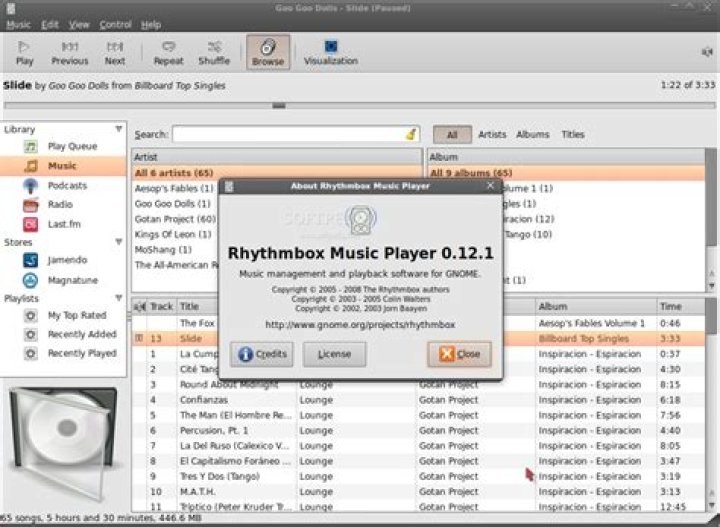
Task: Select the 'Tres Y Dos (Tango)' track
Action: [419, 477]
